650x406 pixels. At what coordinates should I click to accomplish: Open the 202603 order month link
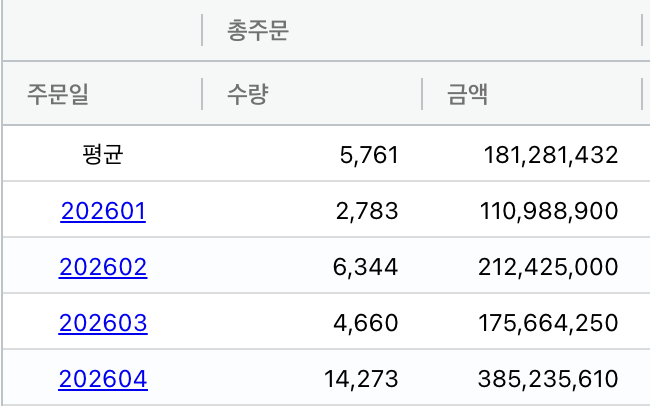click(x=103, y=323)
